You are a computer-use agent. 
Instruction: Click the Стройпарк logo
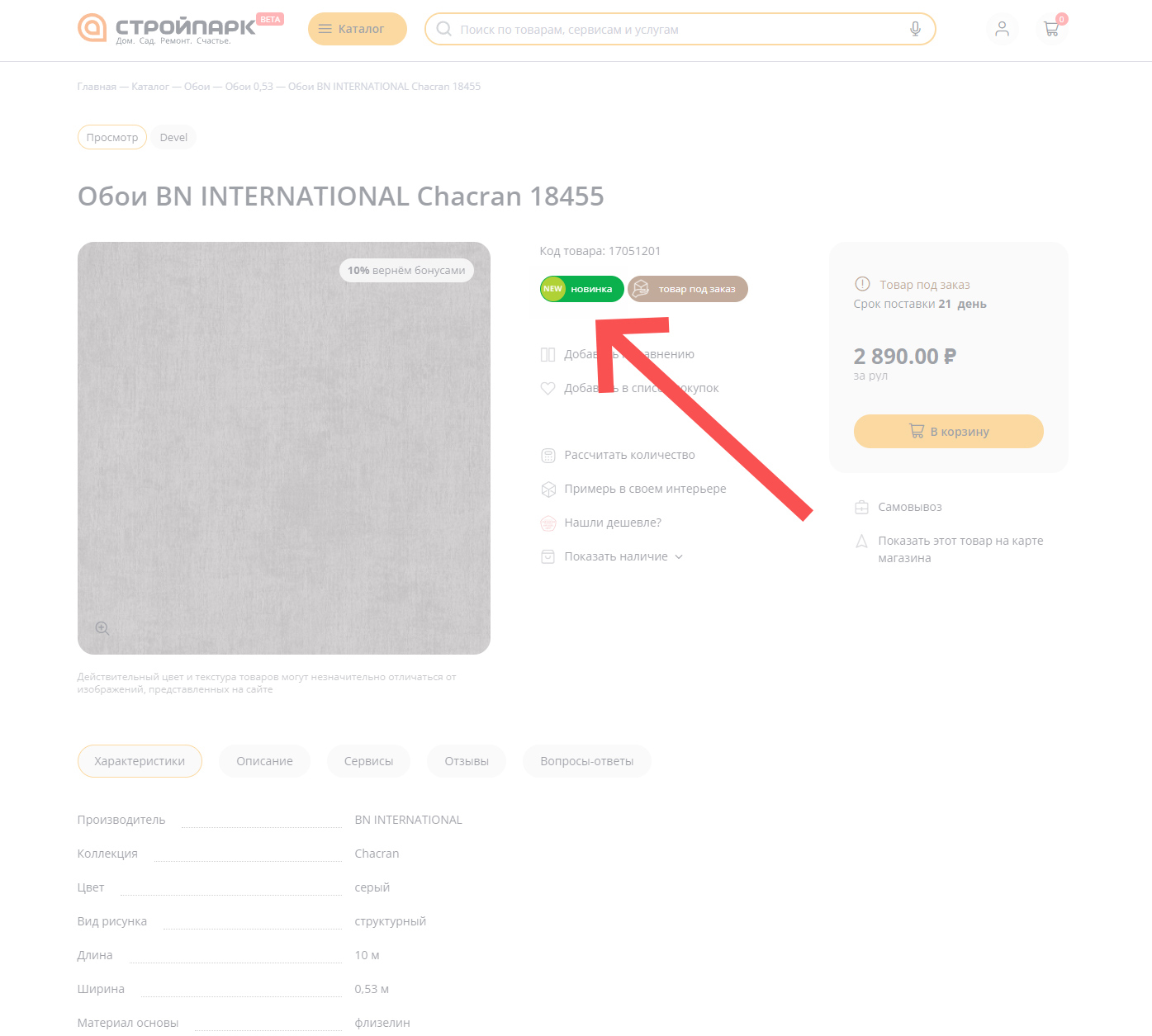(167, 28)
